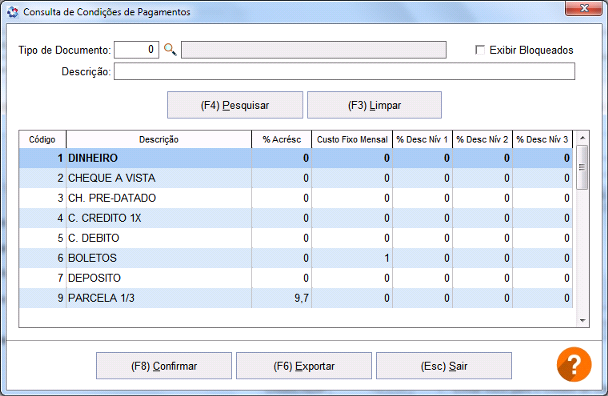This screenshot has width=608, height=396.
Task: Click code 6 in the Código column
Action: pos(60,258)
